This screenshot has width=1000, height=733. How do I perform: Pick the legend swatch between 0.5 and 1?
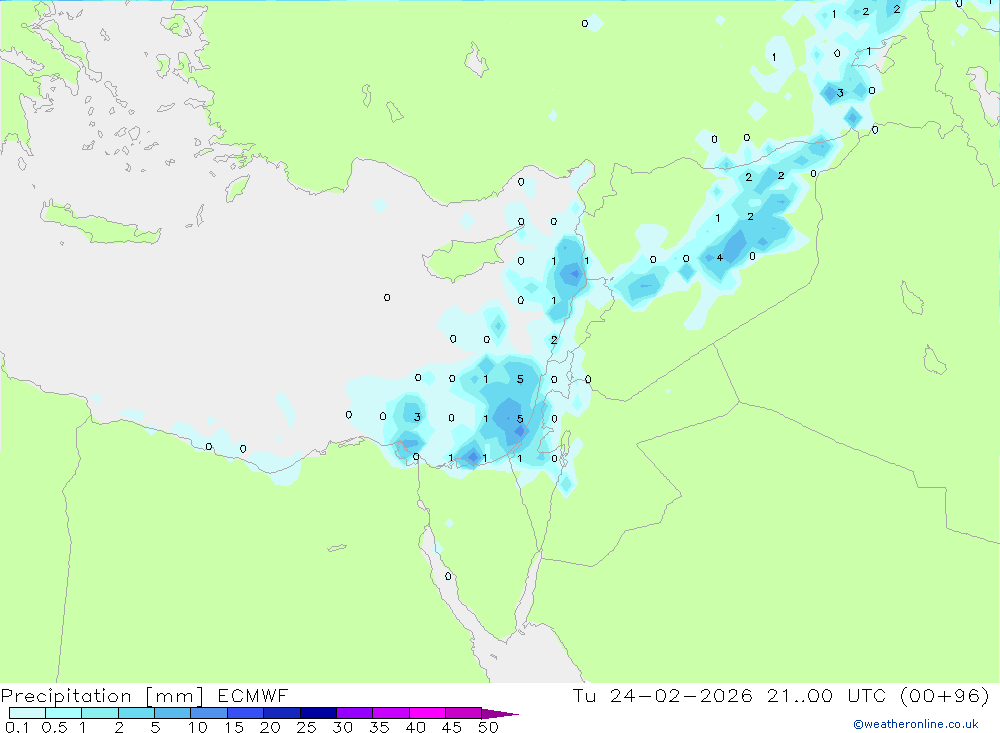click(64, 713)
